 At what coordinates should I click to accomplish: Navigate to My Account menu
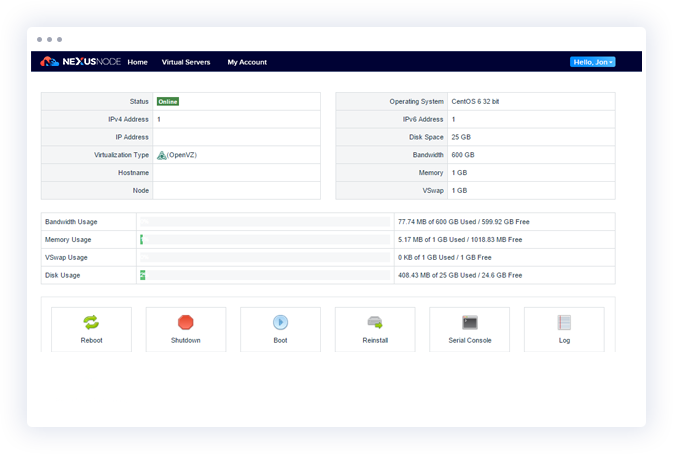[247, 62]
